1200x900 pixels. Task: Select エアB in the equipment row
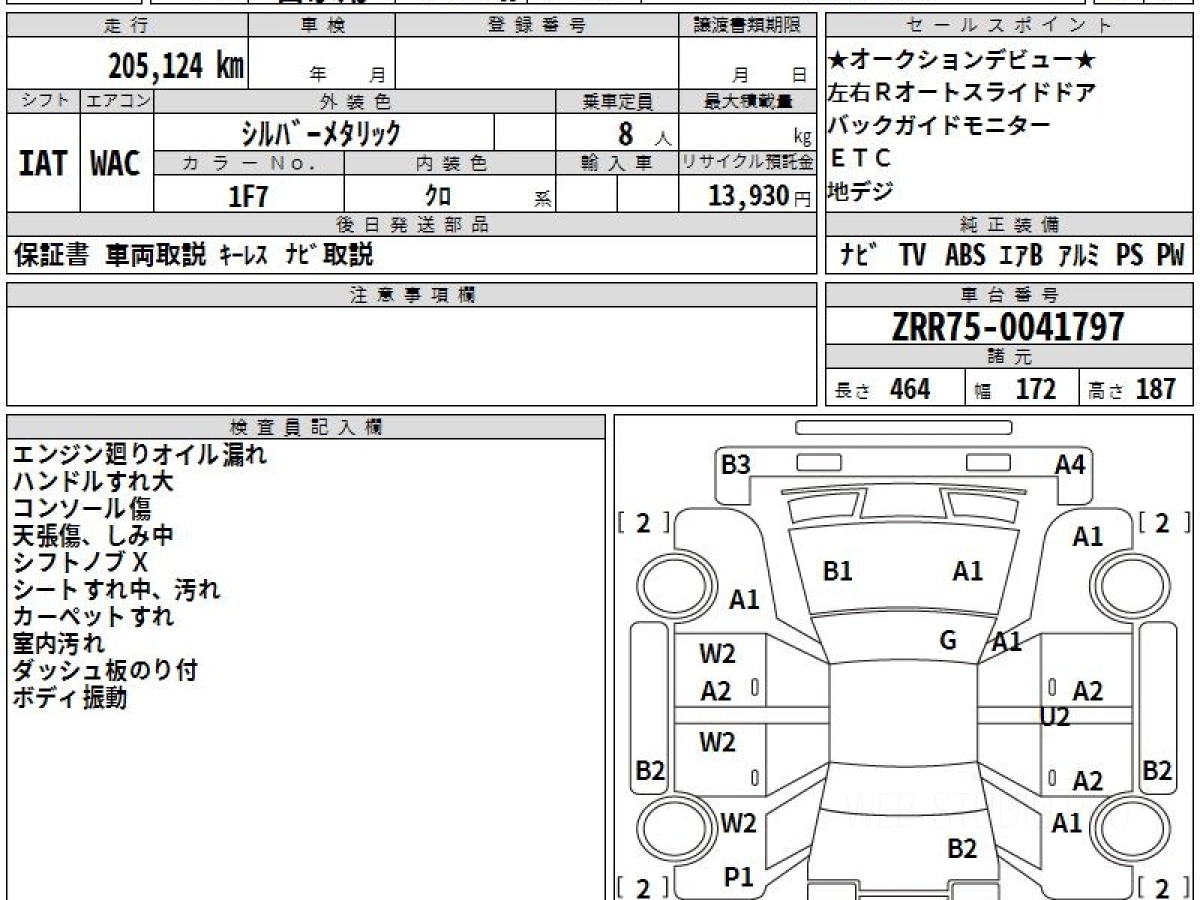pyautogui.click(x=1021, y=256)
